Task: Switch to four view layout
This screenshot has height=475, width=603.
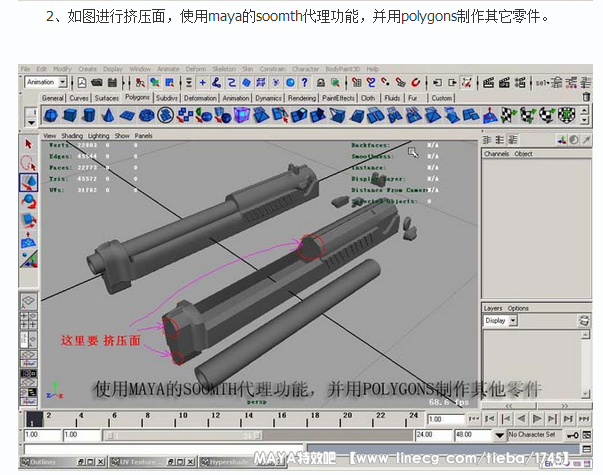Action: (x=28, y=320)
